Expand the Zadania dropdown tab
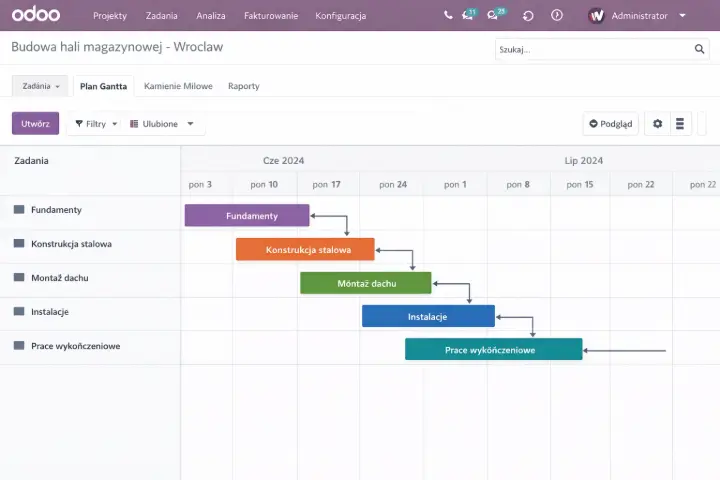Viewport: 720px width, 480px height. tap(40, 86)
